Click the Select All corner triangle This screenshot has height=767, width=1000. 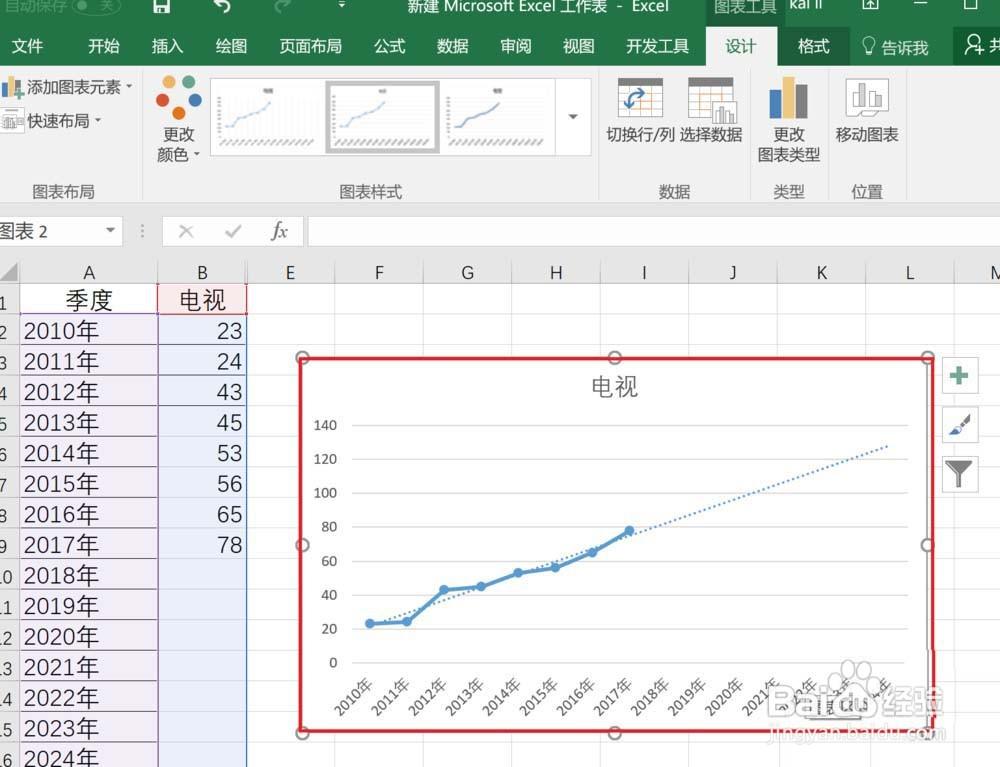(9, 273)
